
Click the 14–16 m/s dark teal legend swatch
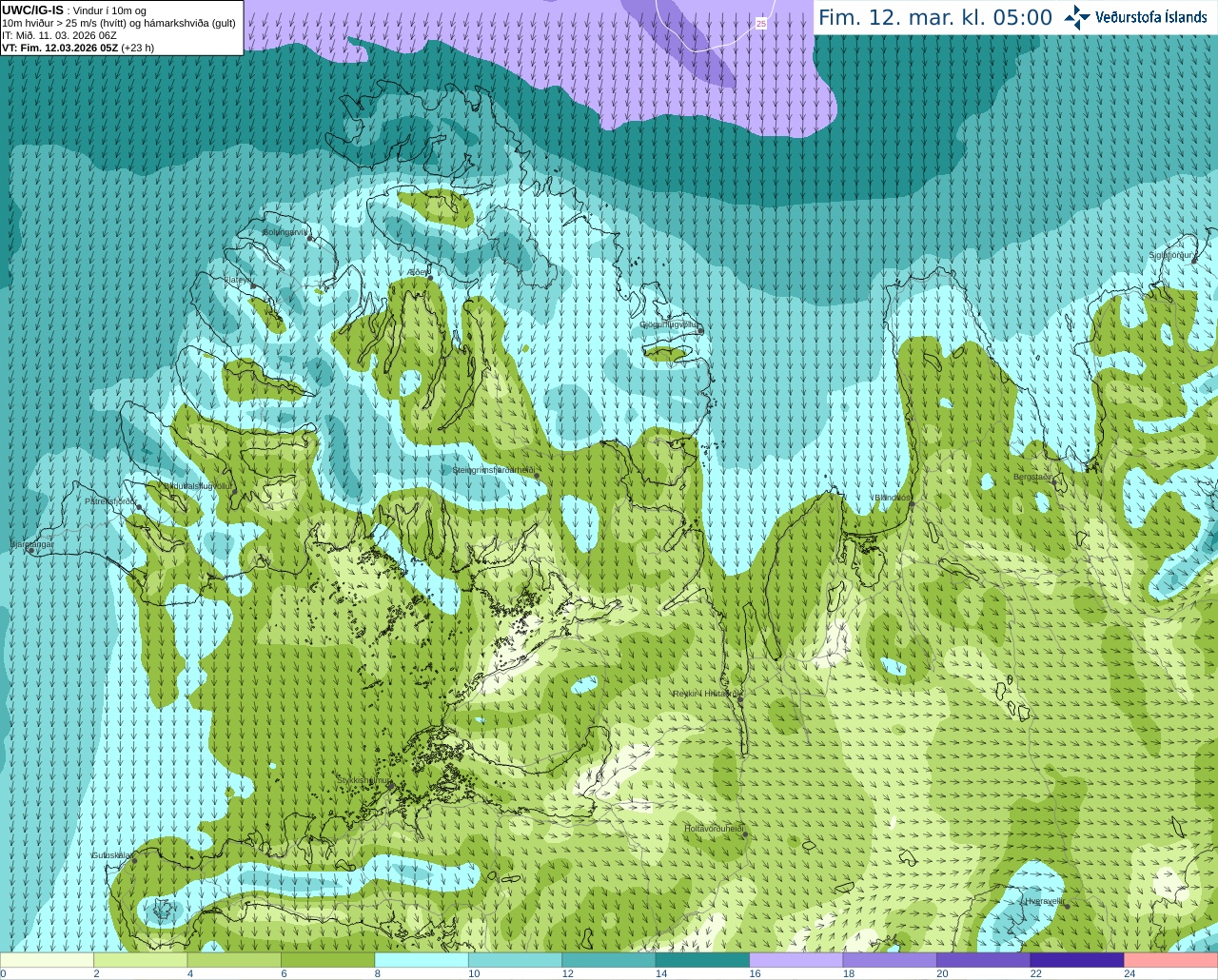(x=702, y=960)
